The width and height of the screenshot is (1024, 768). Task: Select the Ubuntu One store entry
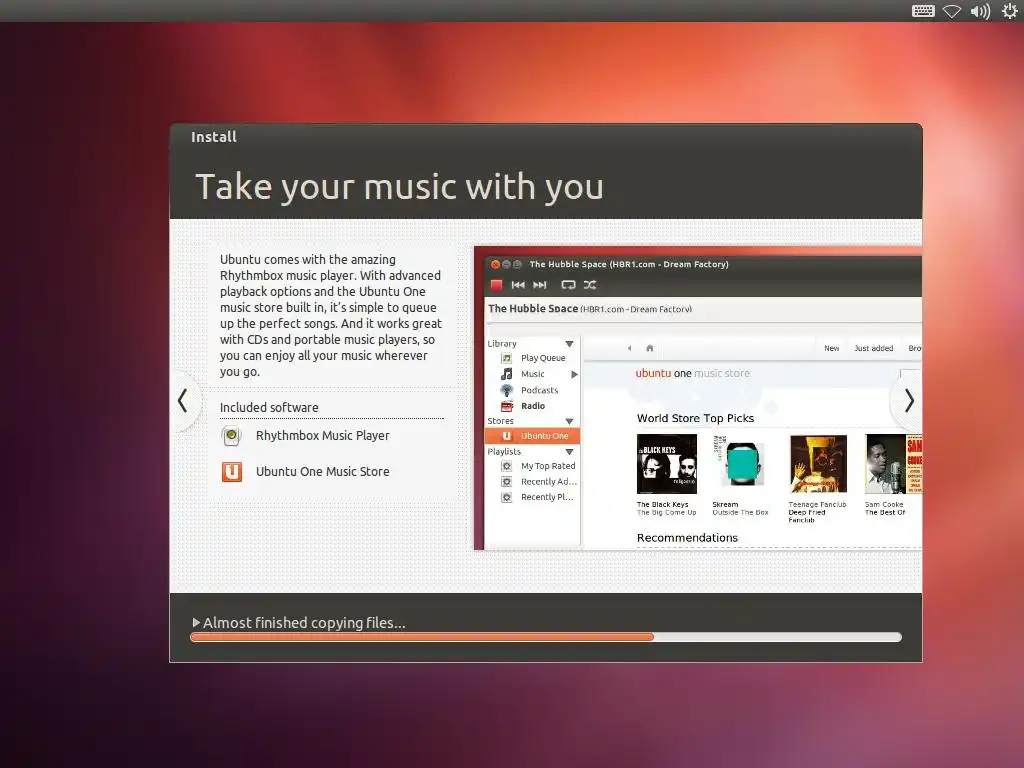click(532, 436)
